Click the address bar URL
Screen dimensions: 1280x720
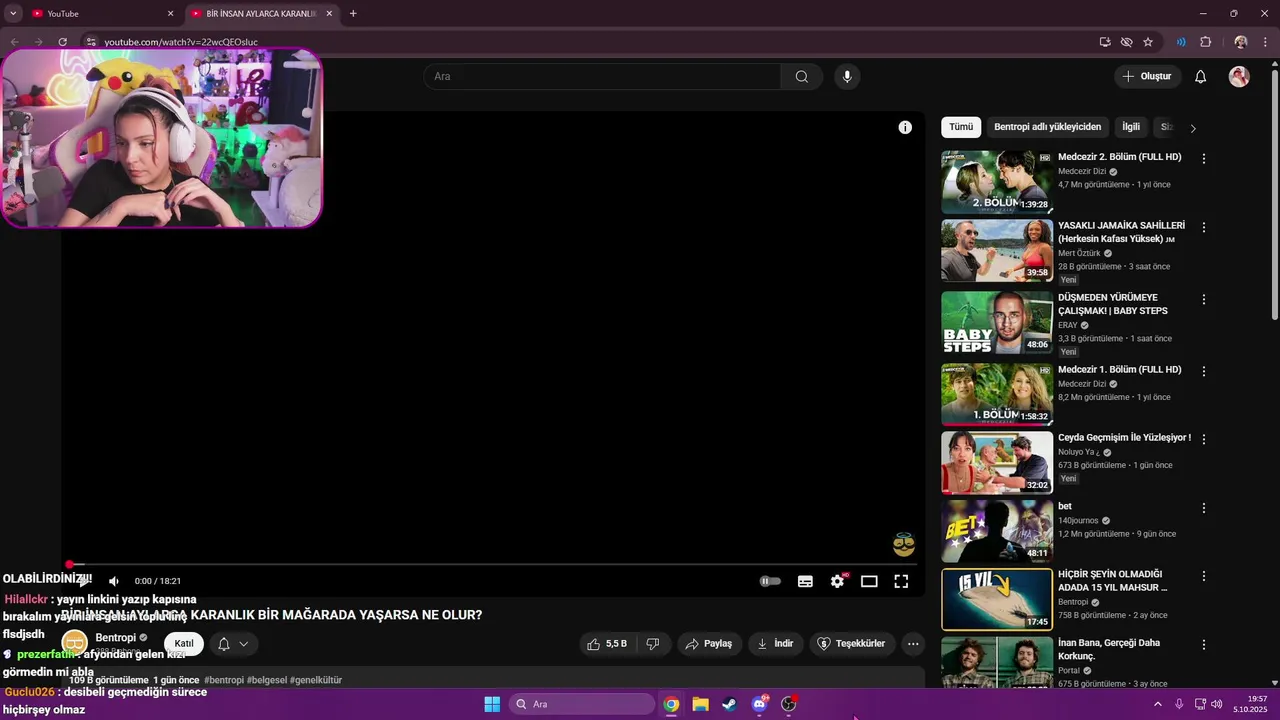tap(181, 42)
